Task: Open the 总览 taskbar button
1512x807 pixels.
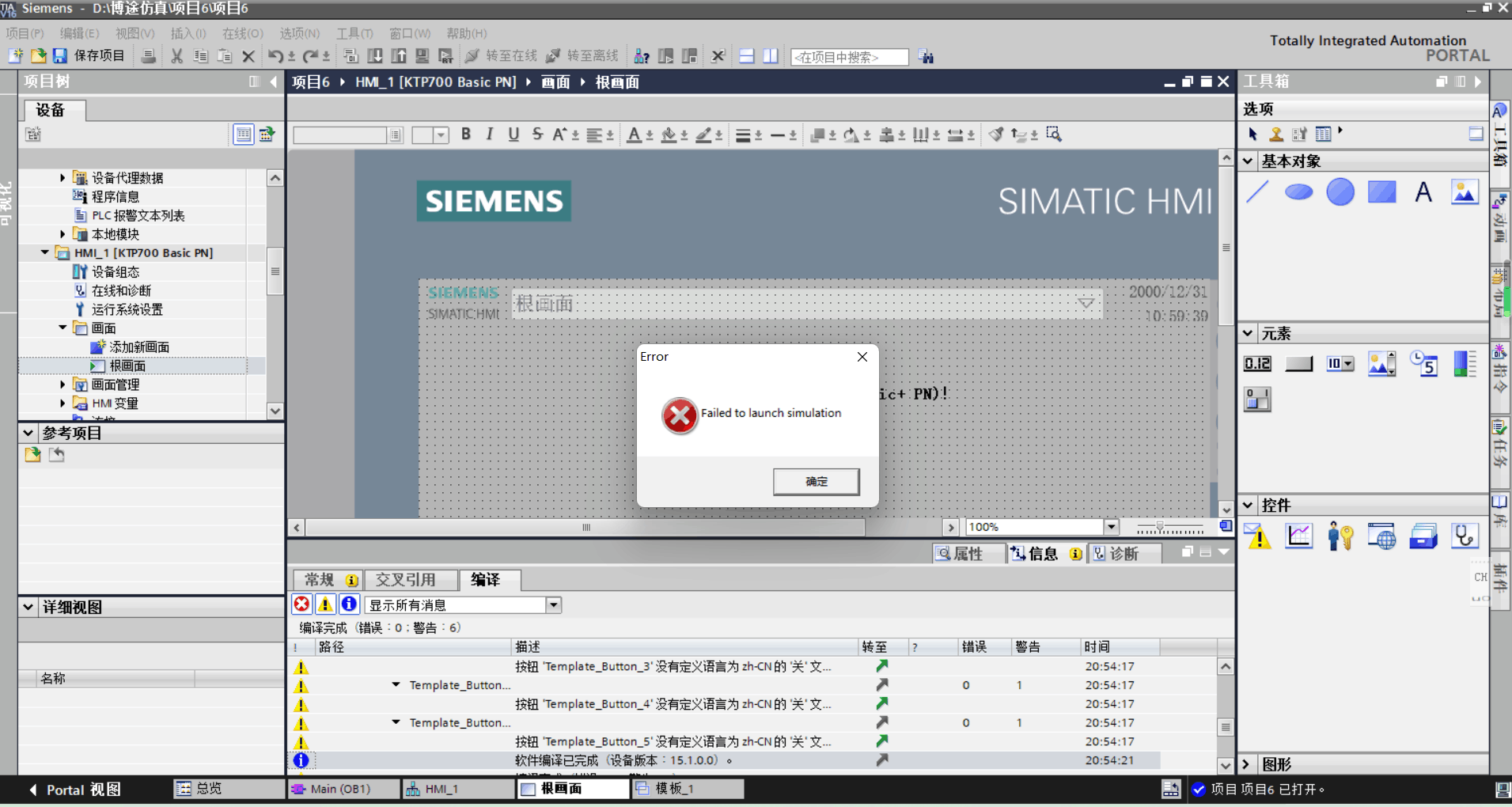Action: pos(229,789)
